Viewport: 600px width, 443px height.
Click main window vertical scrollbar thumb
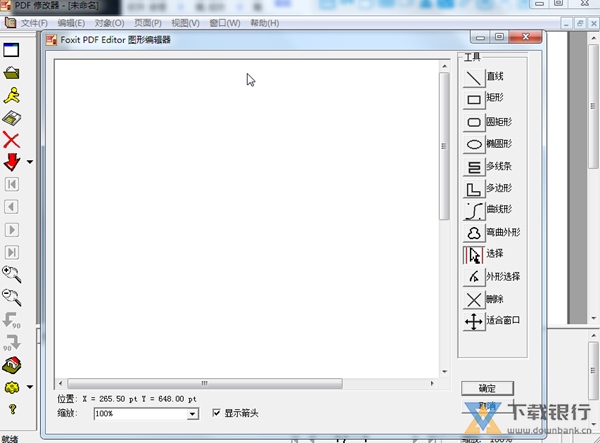(x=593, y=106)
